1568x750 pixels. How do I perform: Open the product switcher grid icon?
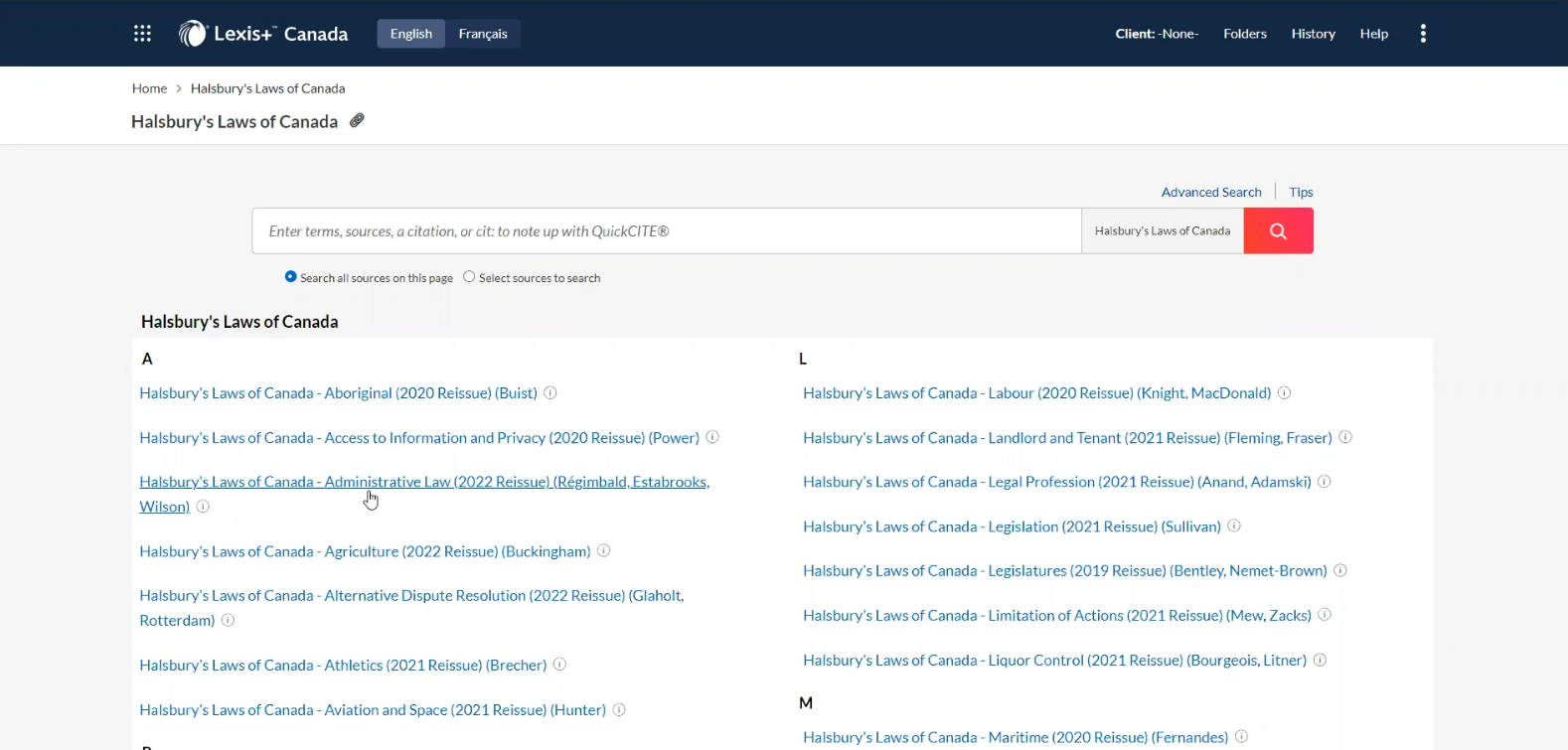142,34
